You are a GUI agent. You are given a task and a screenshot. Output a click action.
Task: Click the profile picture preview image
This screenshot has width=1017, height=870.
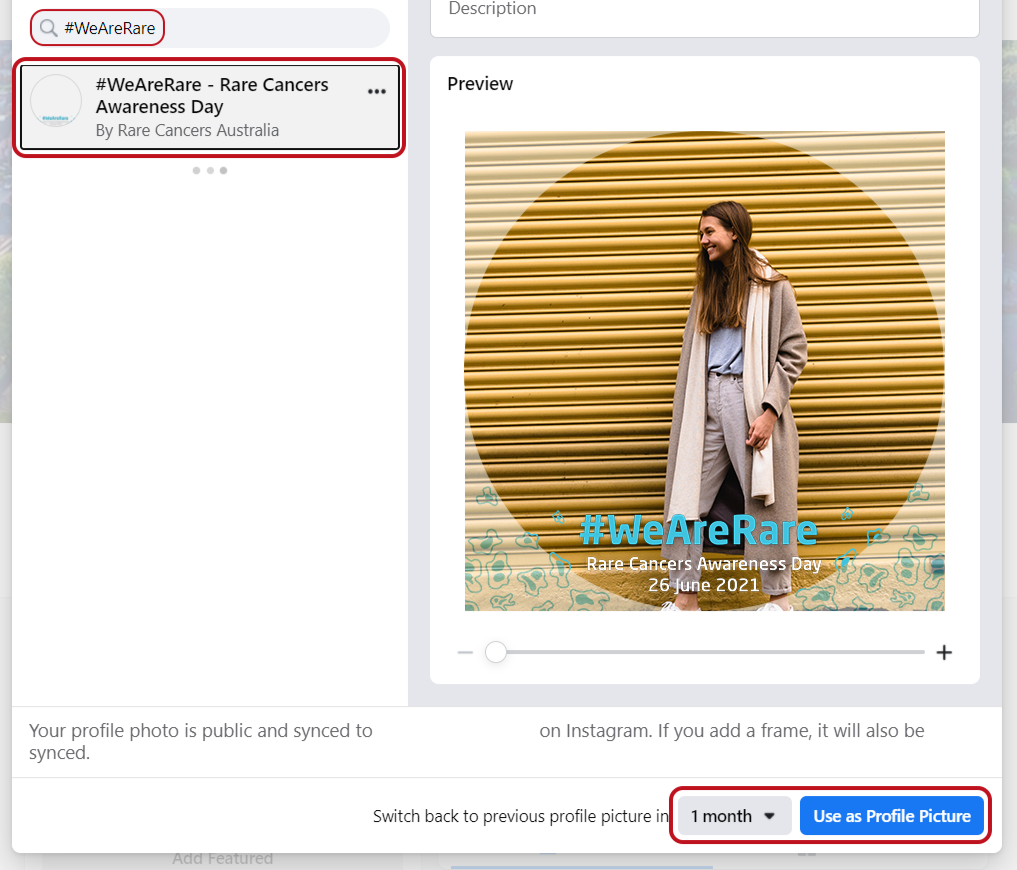[x=705, y=371]
